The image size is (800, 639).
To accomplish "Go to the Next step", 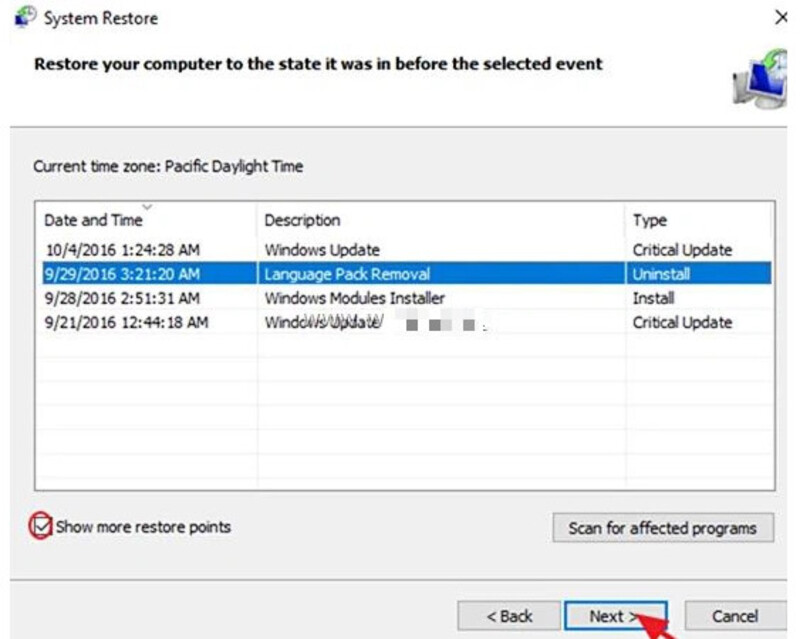I will click(615, 616).
